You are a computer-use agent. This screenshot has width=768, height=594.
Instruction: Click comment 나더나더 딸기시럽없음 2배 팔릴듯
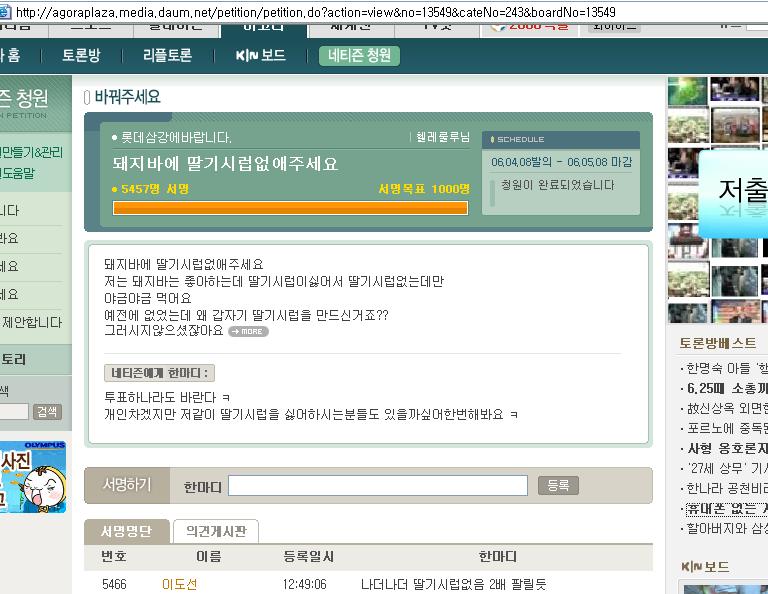[x=454, y=584]
